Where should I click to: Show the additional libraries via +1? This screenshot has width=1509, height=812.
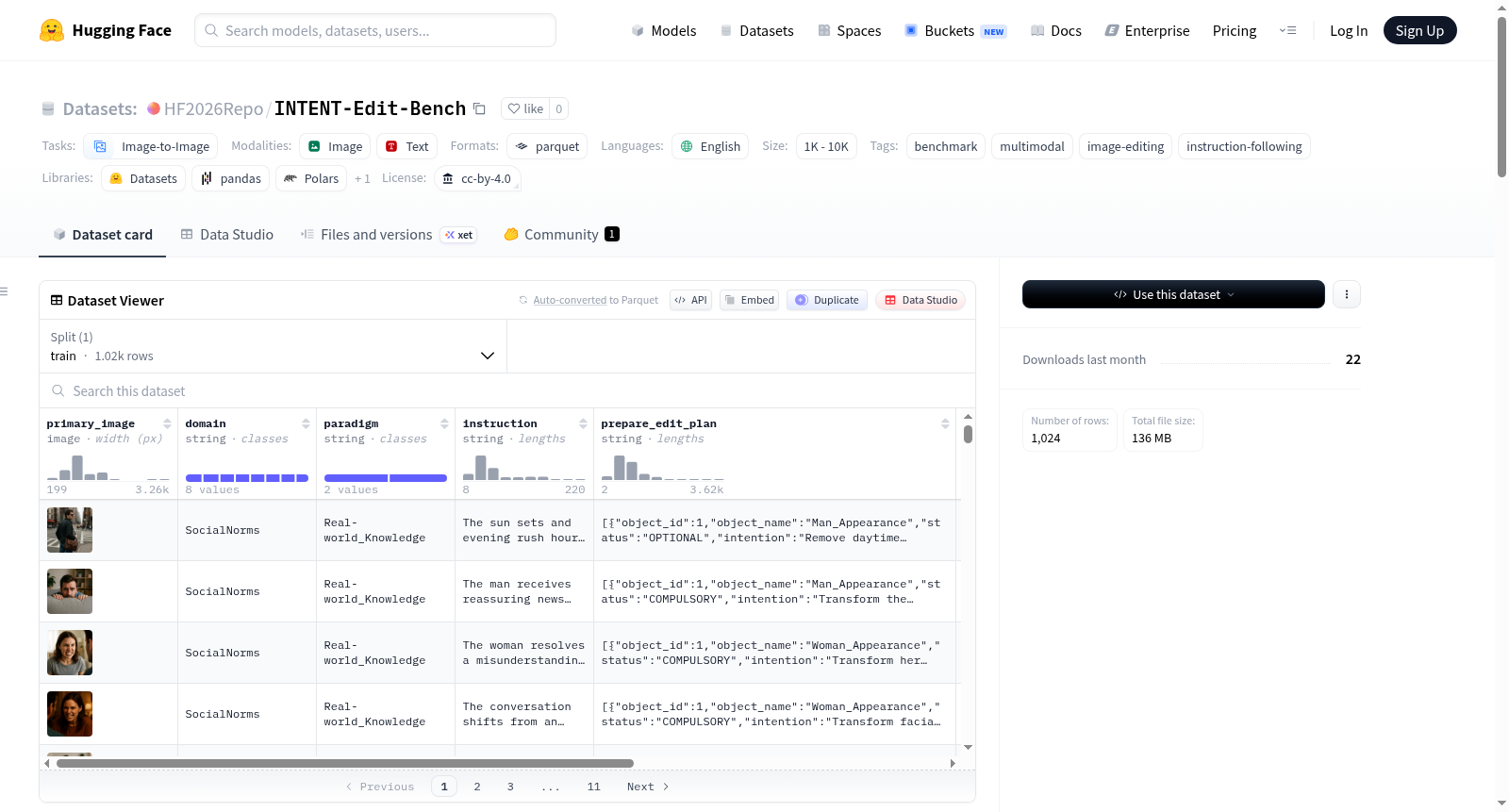point(362,178)
